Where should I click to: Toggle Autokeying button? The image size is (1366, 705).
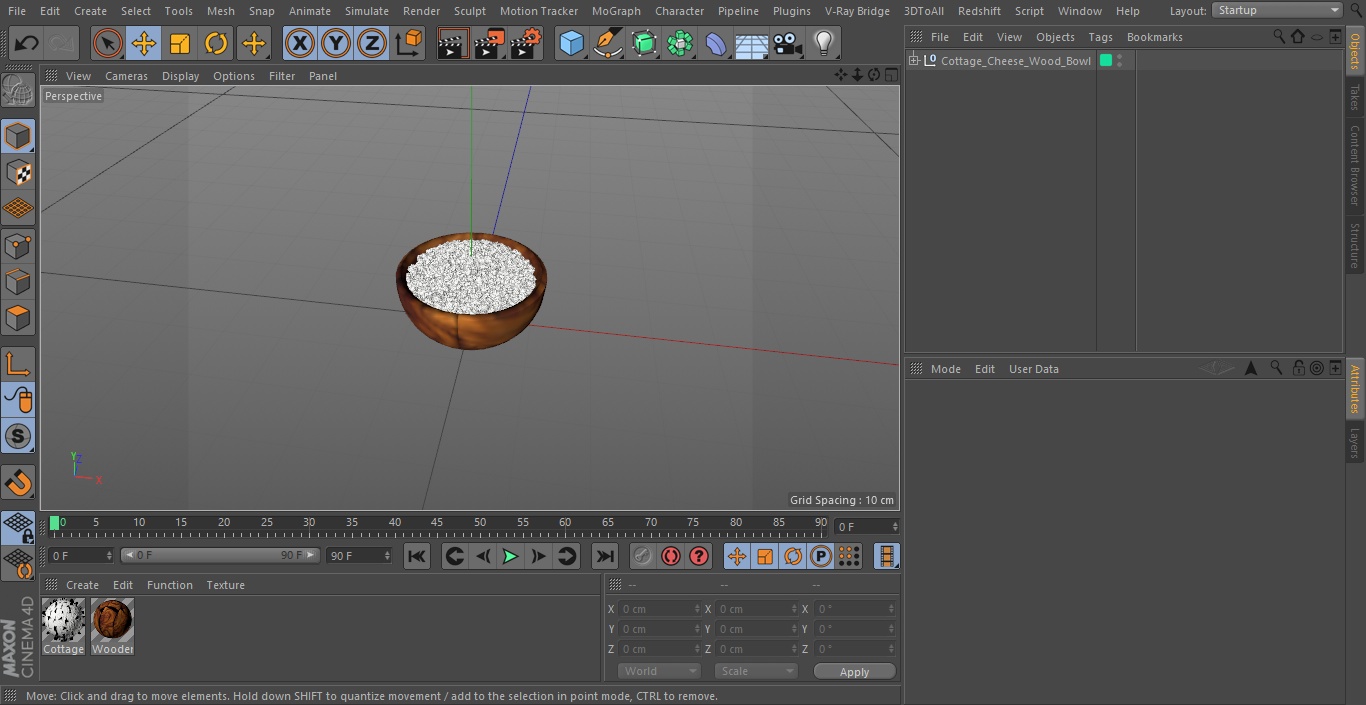(x=671, y=556)
